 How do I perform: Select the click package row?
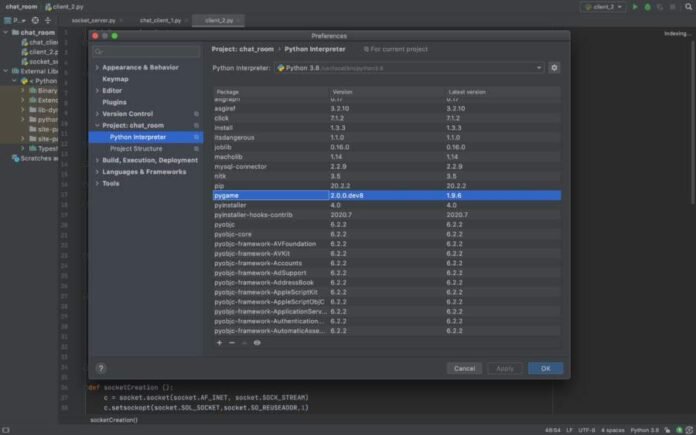click(387, 118)
